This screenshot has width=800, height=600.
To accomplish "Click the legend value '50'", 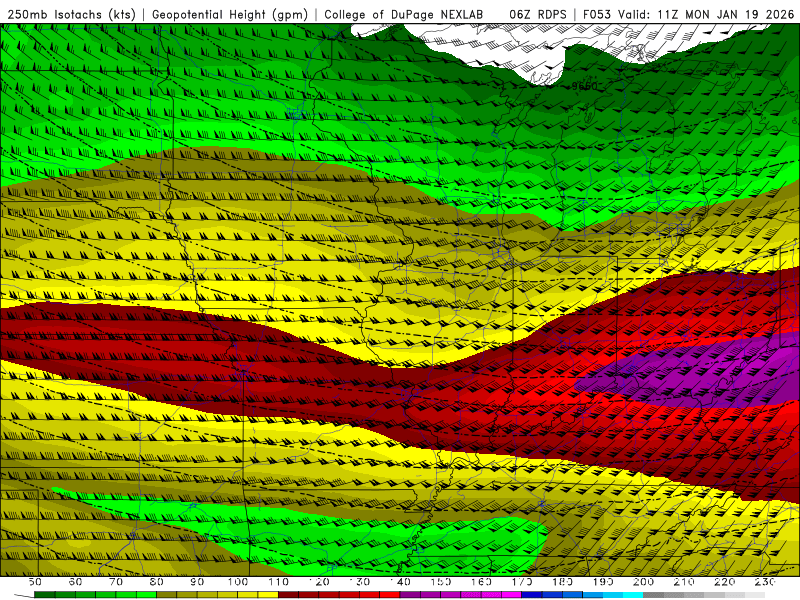I will pyautogui.click(x=35, y=582).
